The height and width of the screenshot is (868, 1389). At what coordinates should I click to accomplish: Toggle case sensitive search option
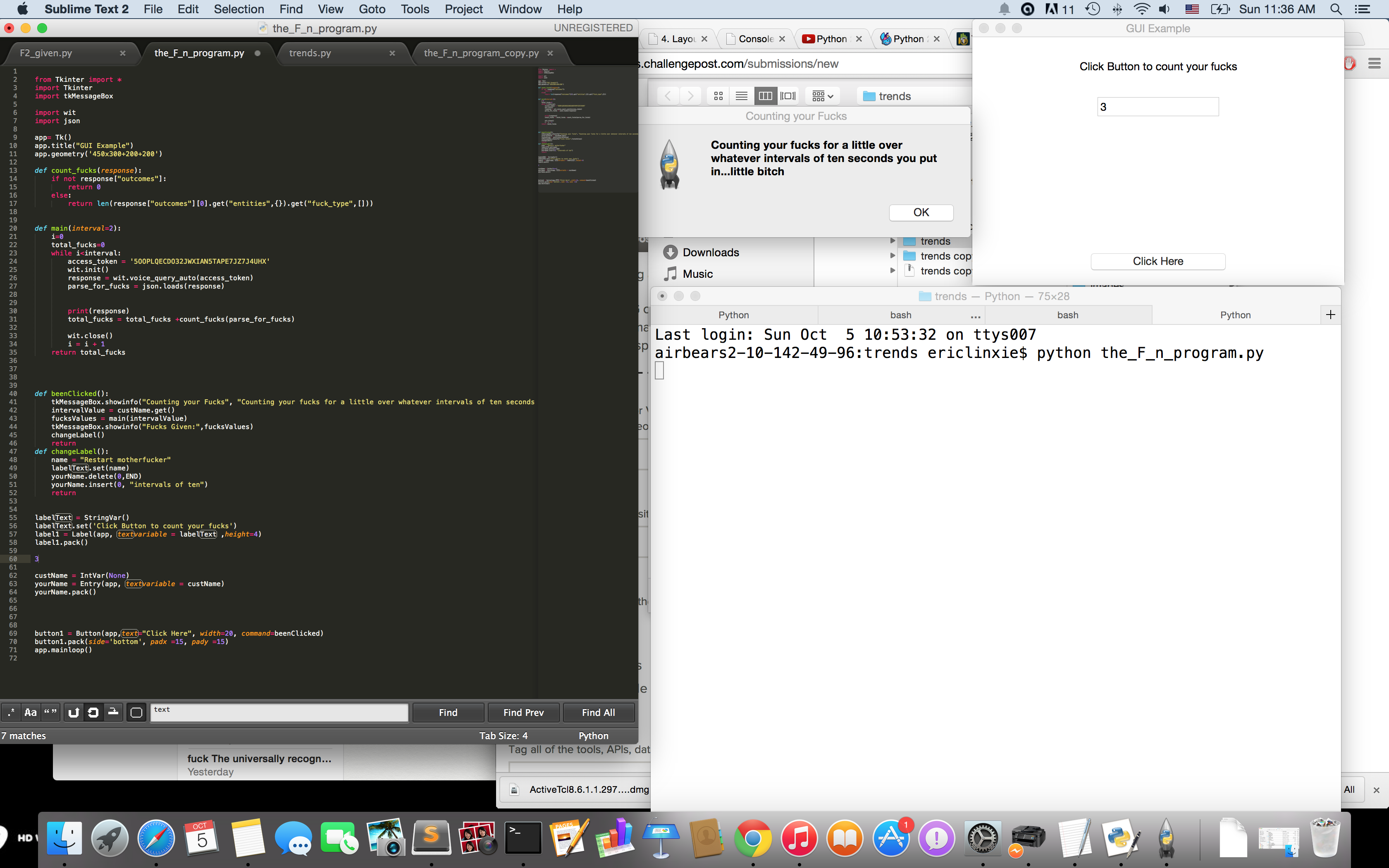pyautogui.click(x=31, y=713)
